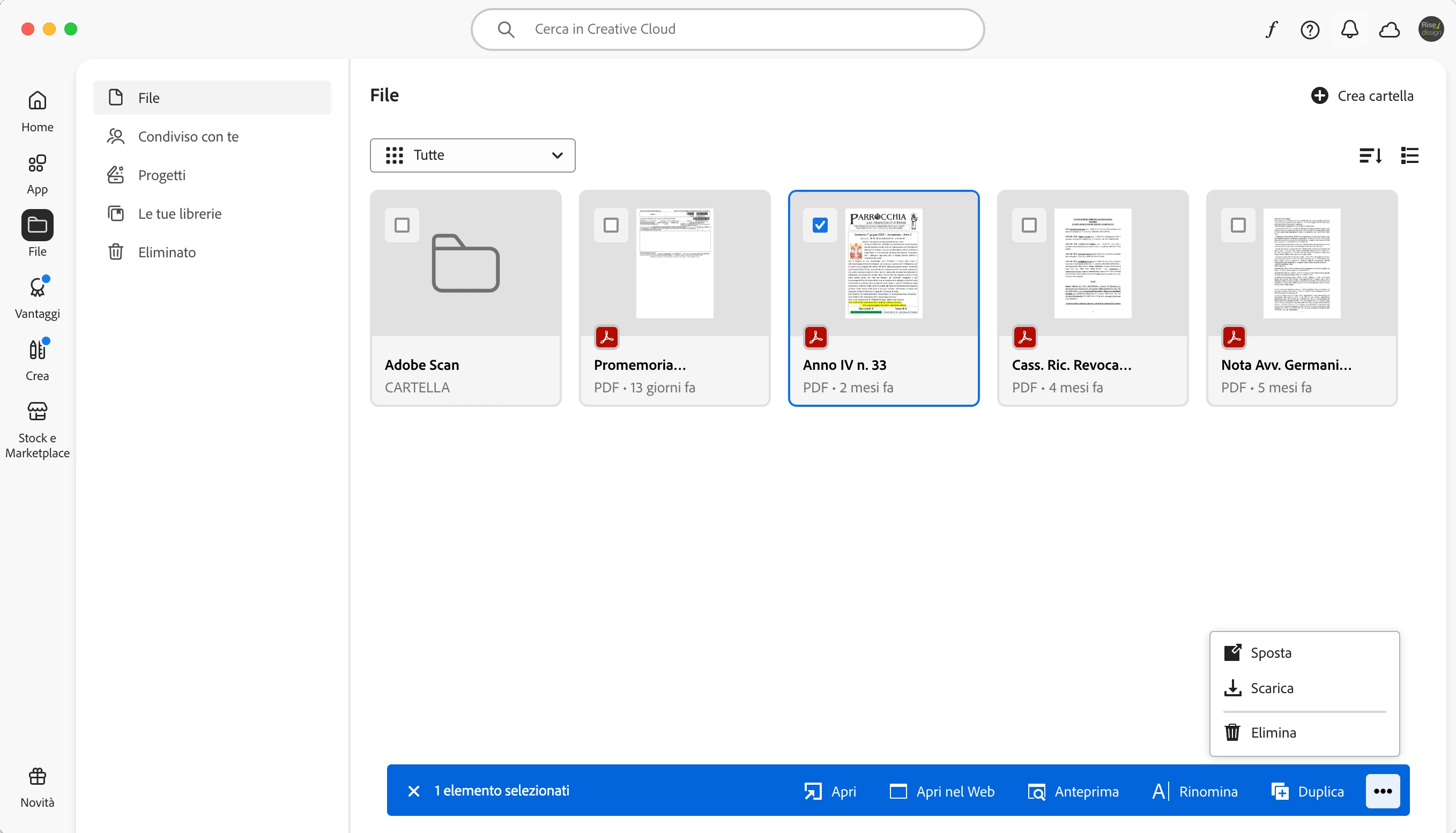The height and width of the screenshot is (833, 1456).
Task: Choose Scarica from the context menu
Action: [x=1271, y=688]
